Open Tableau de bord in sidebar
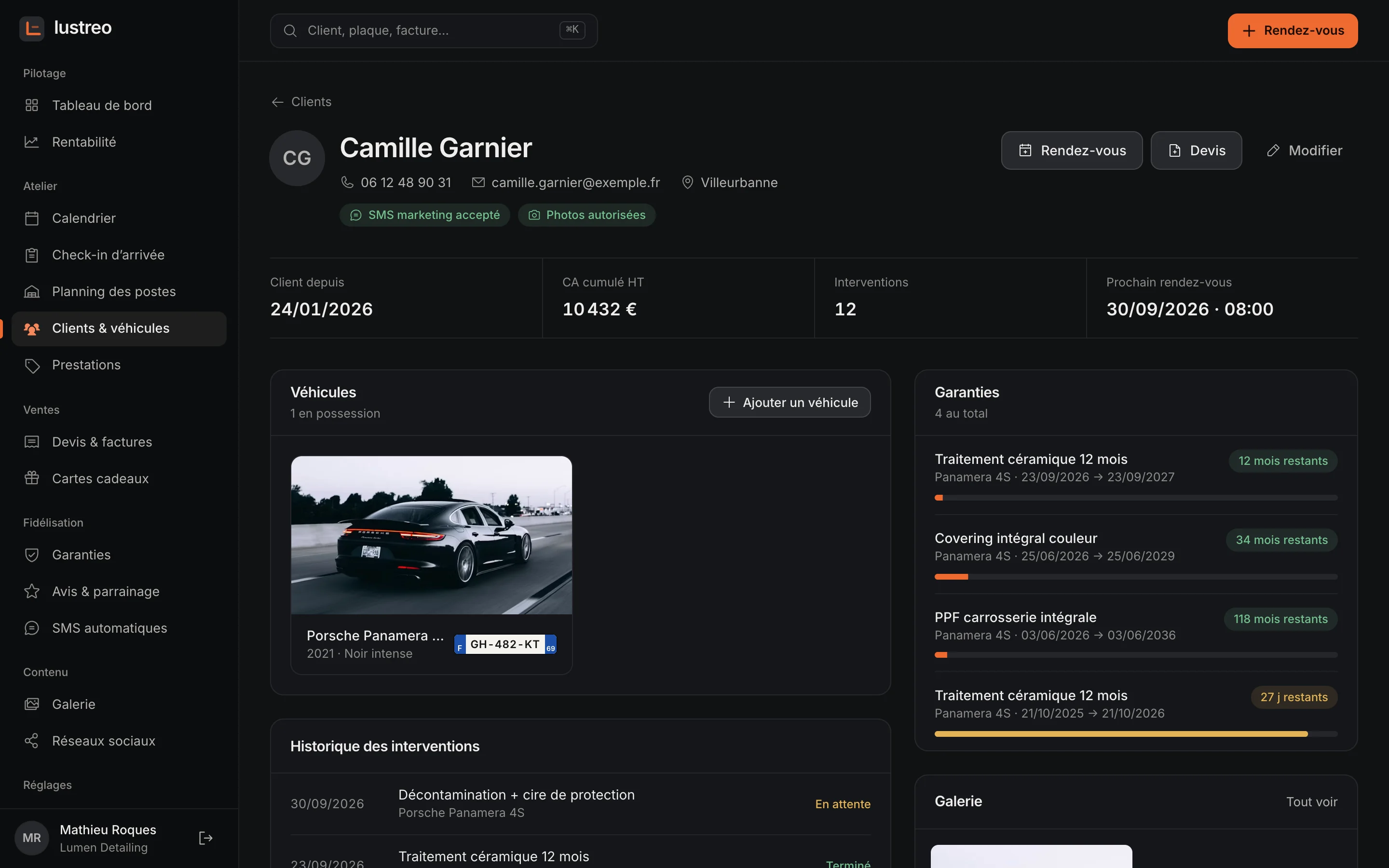Viewport: 1389px width, 868px height. 119,105
